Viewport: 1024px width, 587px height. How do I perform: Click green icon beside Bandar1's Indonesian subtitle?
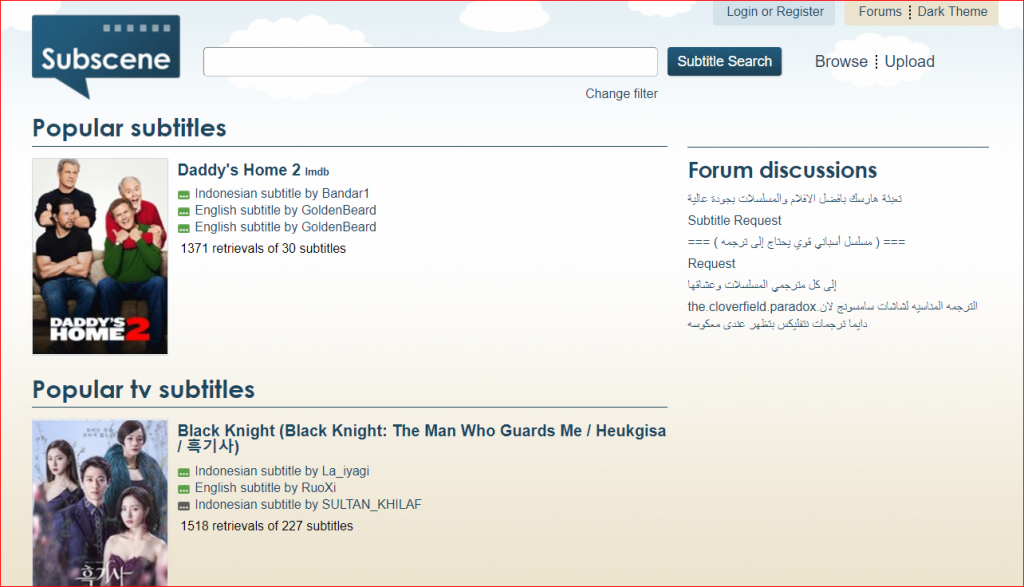click(x=184, y=194)
